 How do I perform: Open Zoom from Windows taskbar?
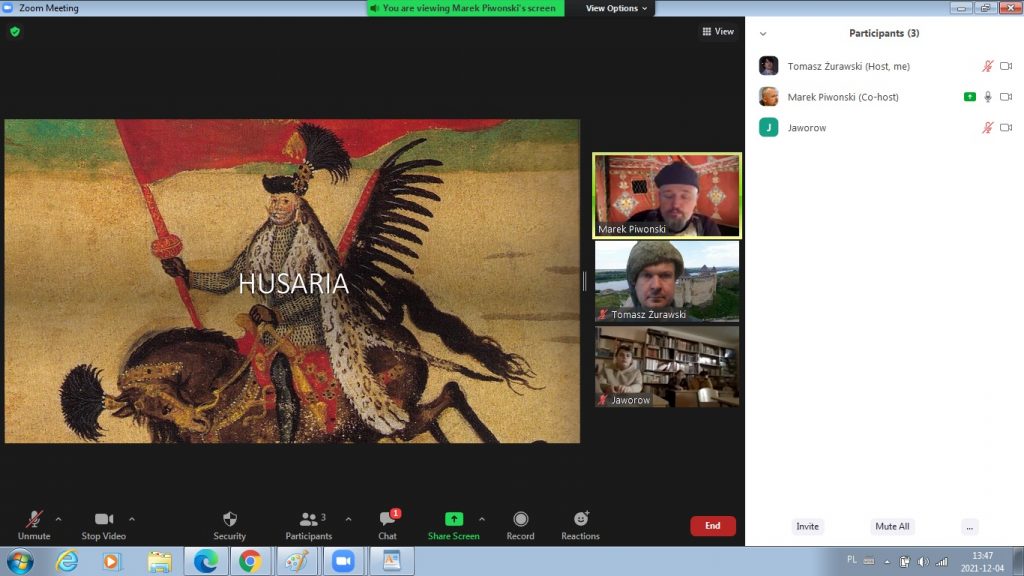coord(343,561)
